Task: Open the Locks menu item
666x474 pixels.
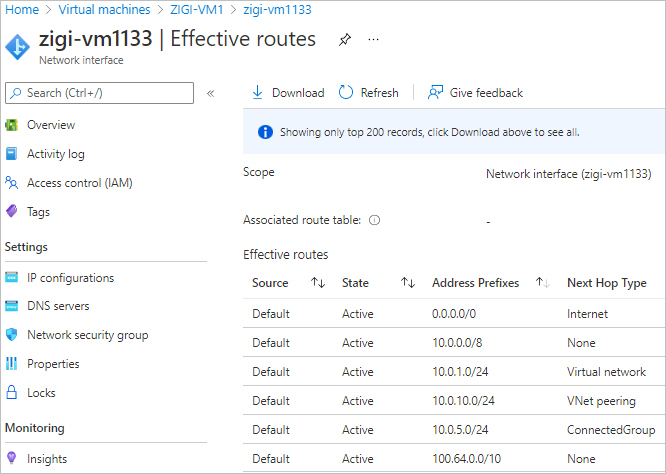Action: 41,393
